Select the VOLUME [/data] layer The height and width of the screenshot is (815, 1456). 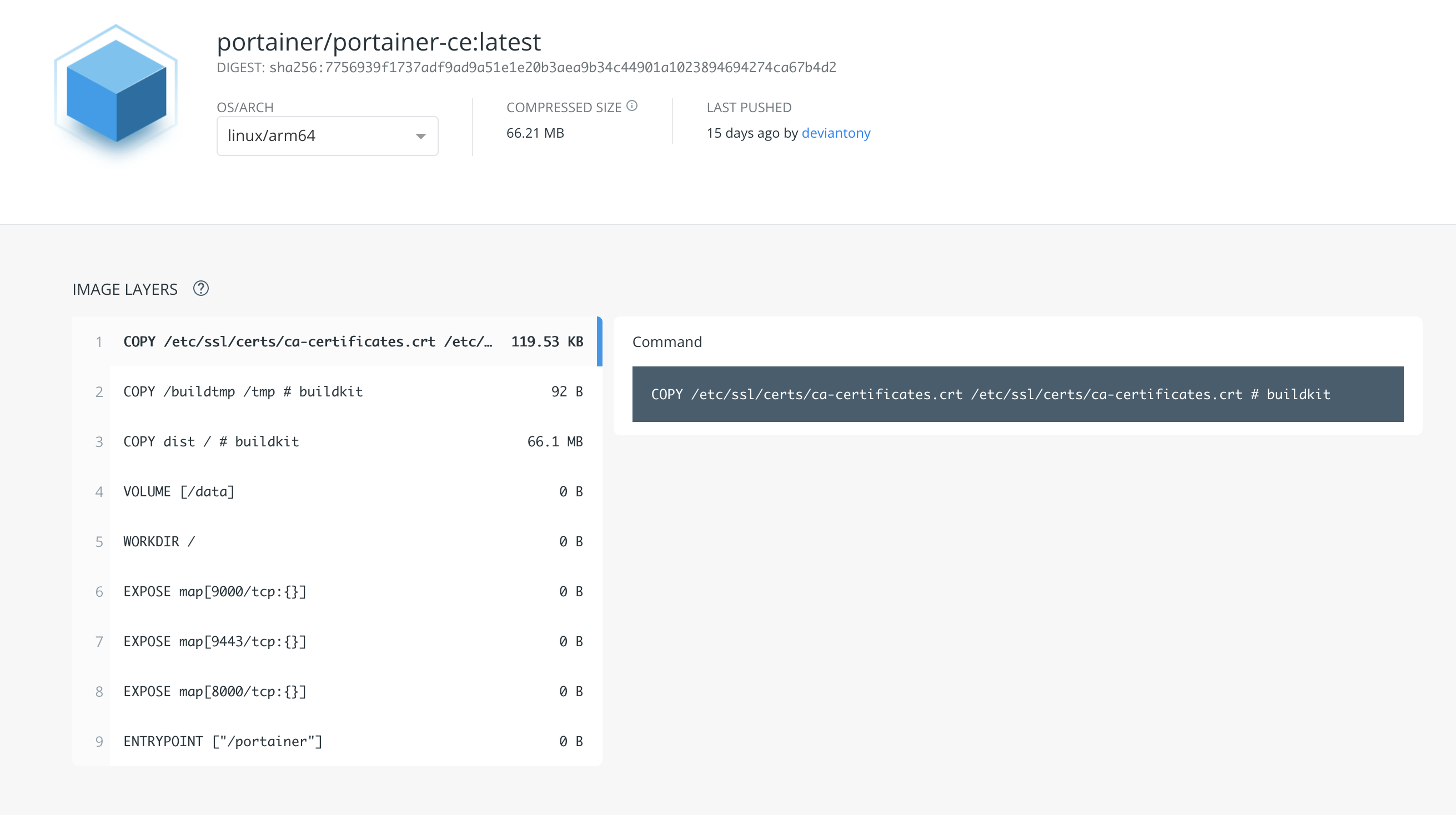click(x=179, y=492)
